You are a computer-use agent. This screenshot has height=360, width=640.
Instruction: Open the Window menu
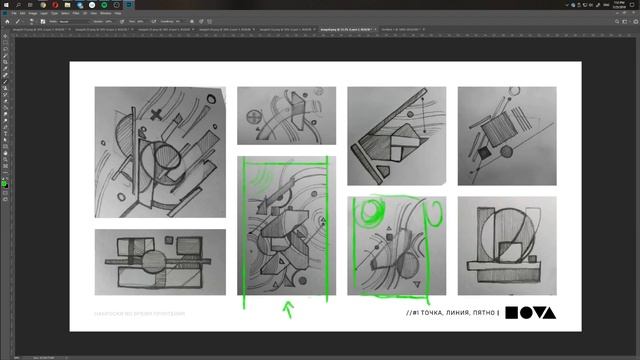click(106, 13)
